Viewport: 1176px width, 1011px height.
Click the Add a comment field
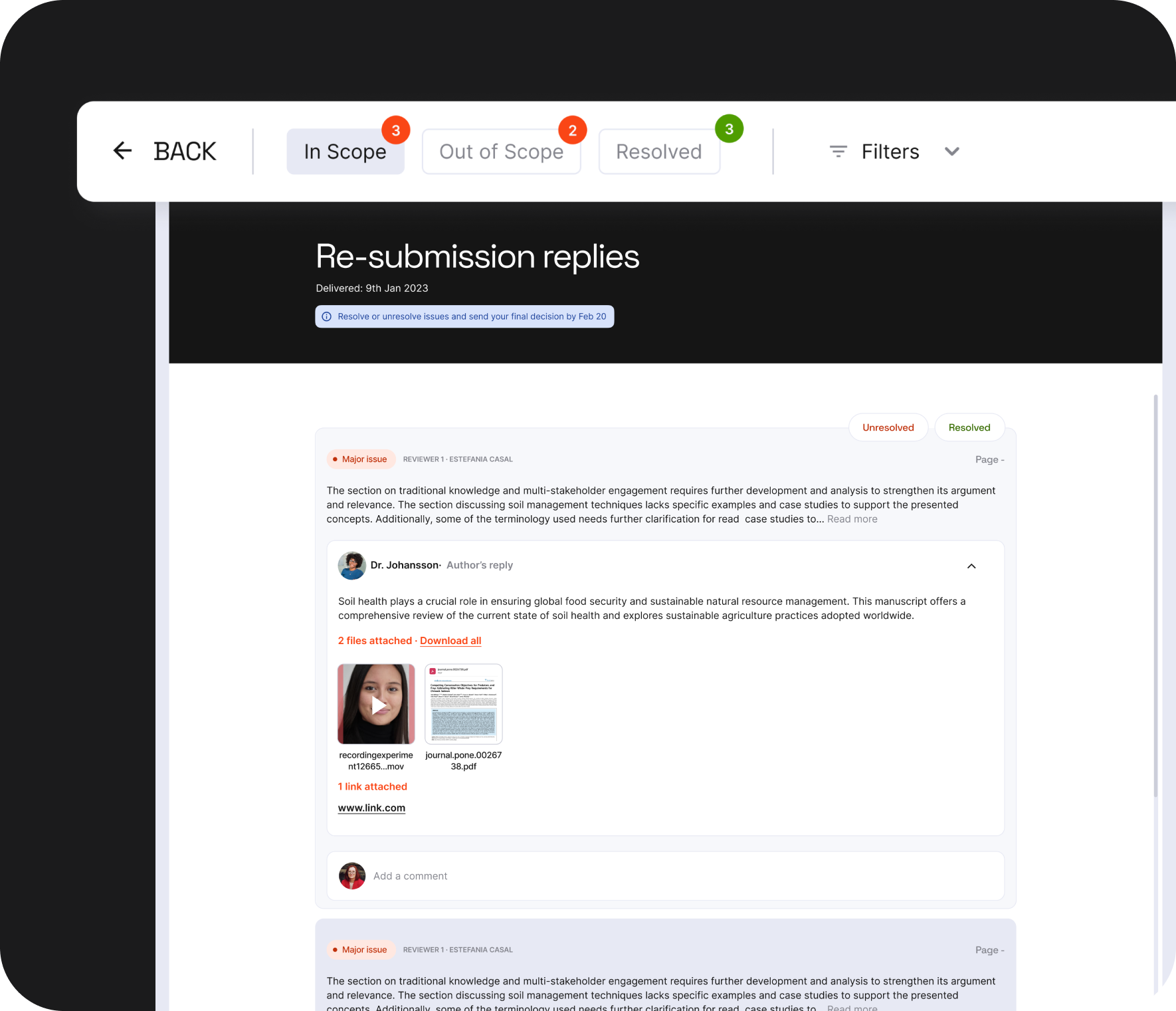tap(666, 876)
